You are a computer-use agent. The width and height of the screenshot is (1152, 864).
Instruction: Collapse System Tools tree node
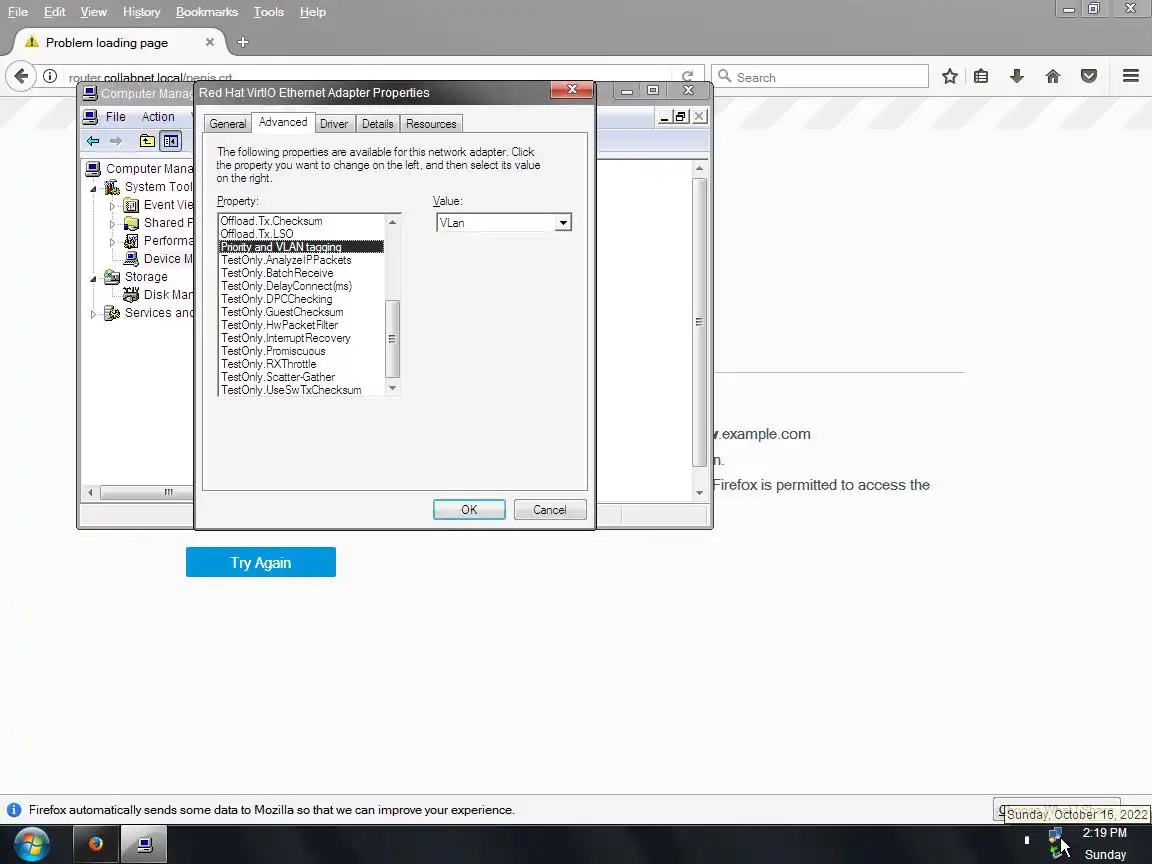tap(94, 188)
